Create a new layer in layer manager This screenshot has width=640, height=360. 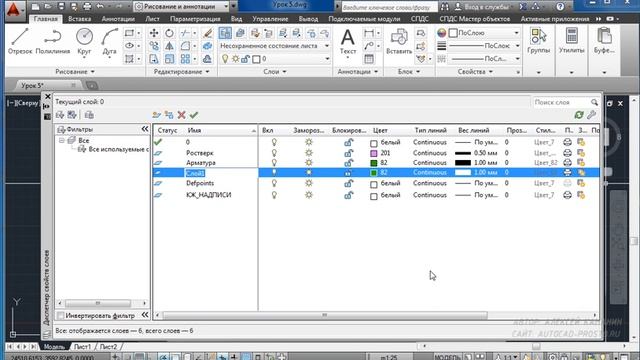click(x=156, y=115)
